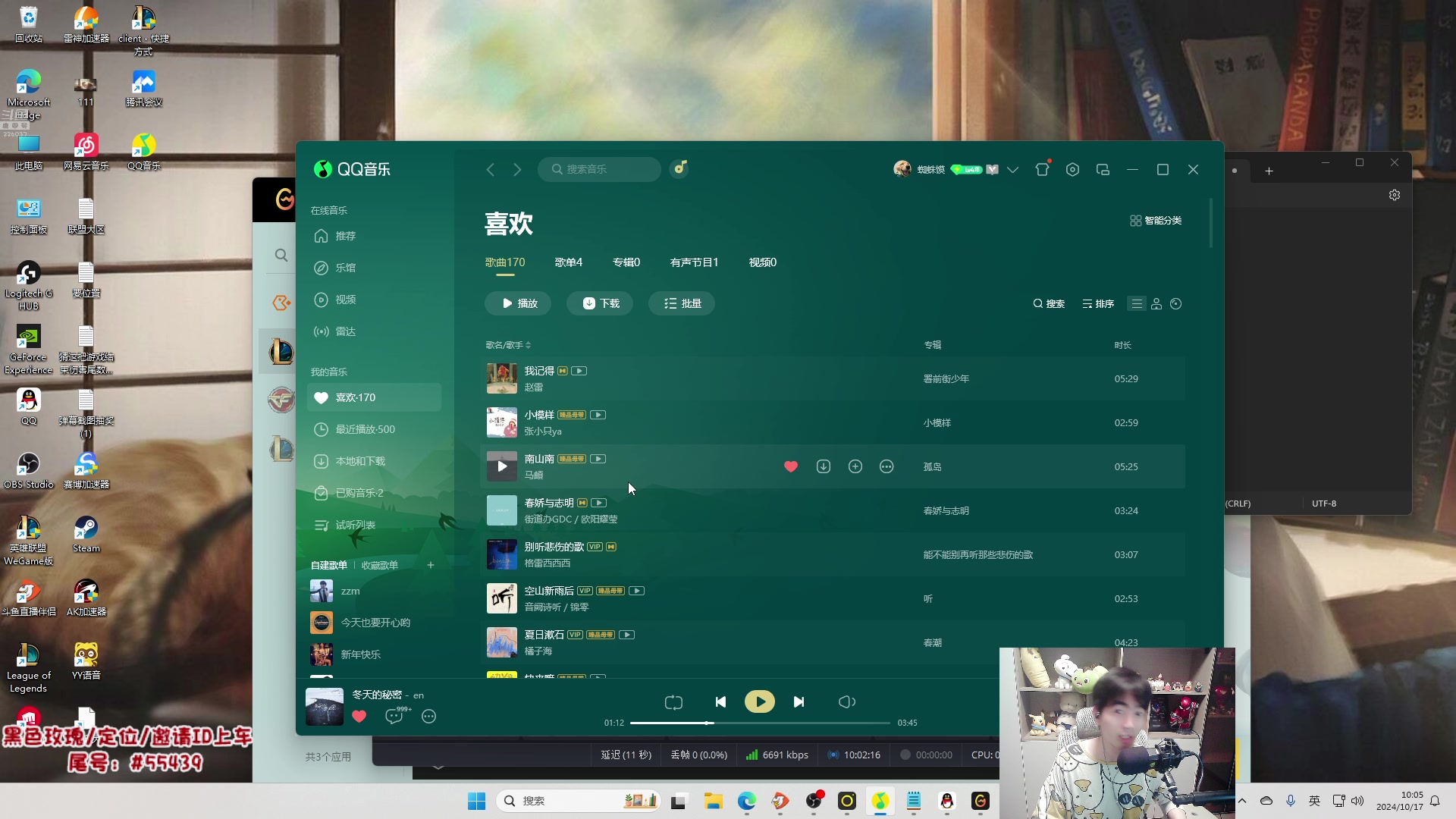The width and height of the screenshot is (1456, 819).
Task: Skip to next track
Action: point(799,702)
